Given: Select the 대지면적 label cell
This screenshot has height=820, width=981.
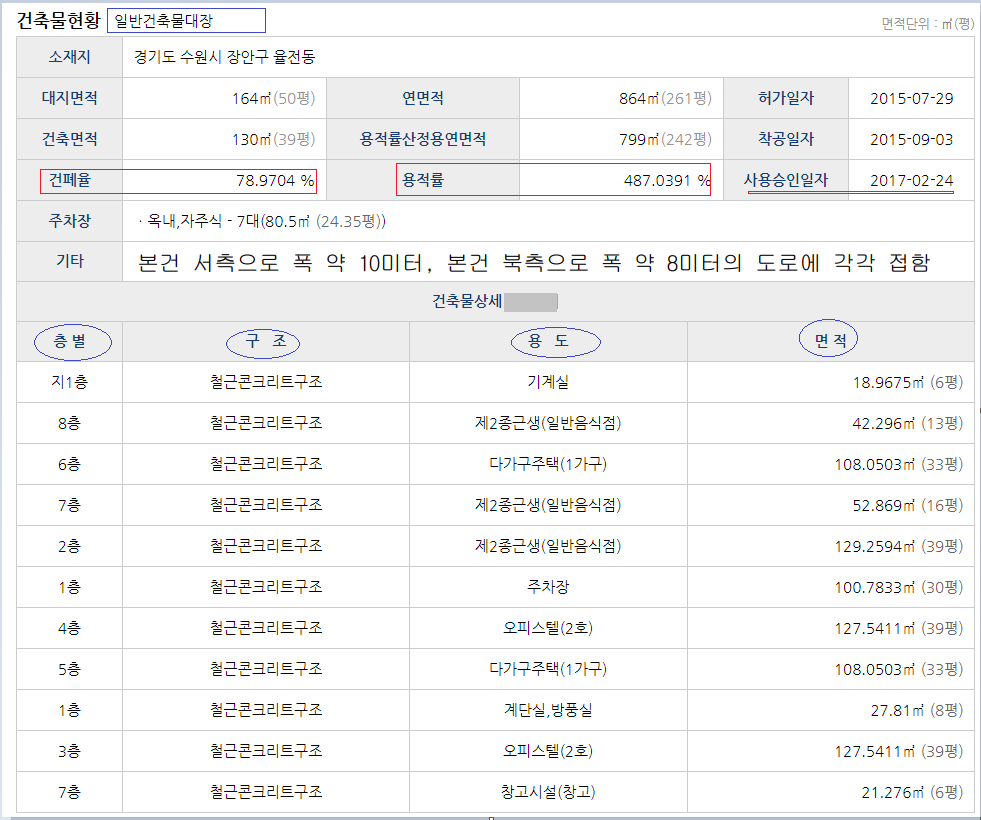Looking at the screenshot, I should point(69,98).
